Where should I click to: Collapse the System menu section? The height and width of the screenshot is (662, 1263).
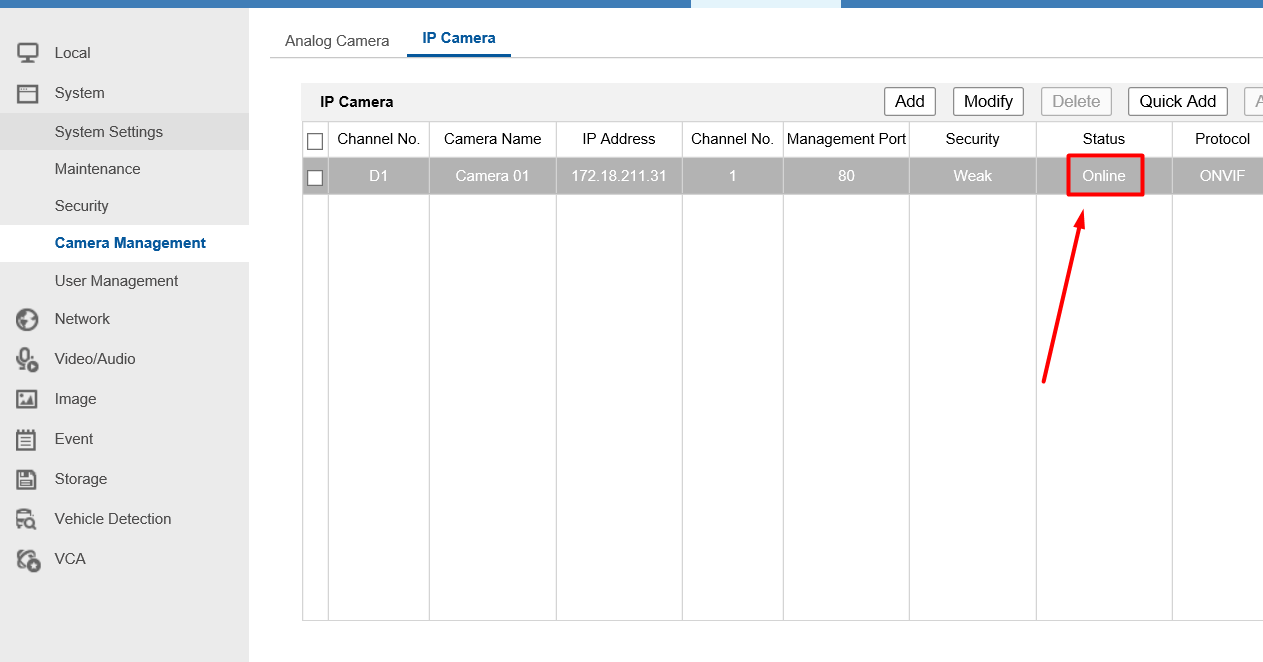[79, 93]
